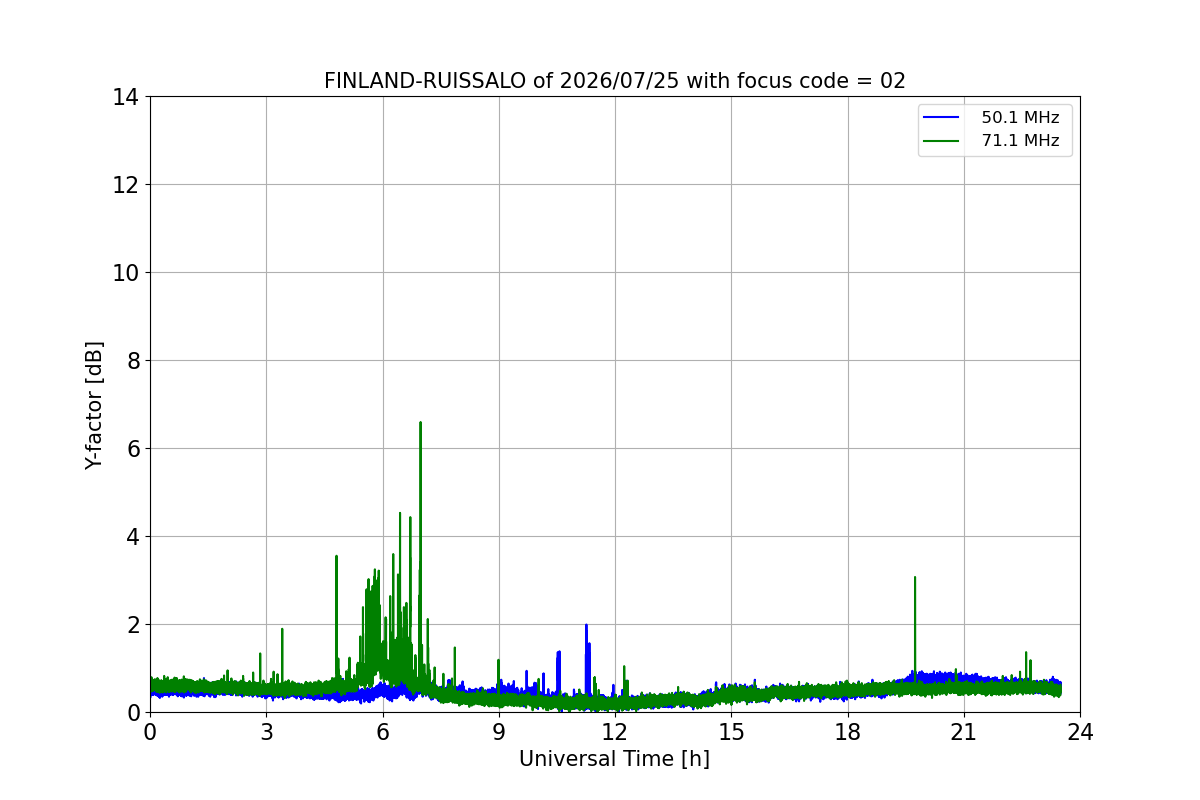Click x-axis tick label 24
Screen dimensions: 1200x800
[1080, 732]
